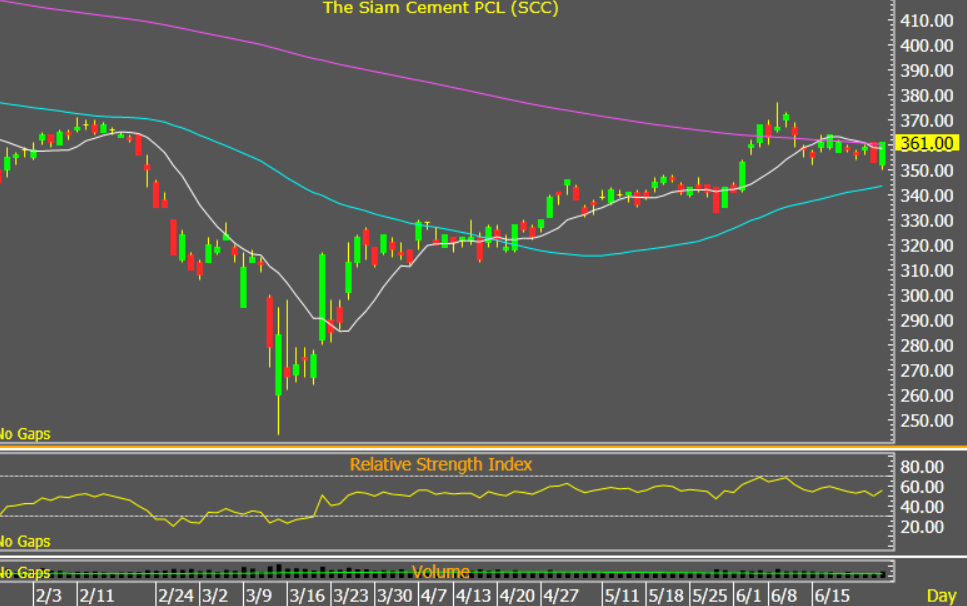The height and width of the screenshot is (606, 967).
Task: Select the 250.00 price axis label
Action: [927, 421]
